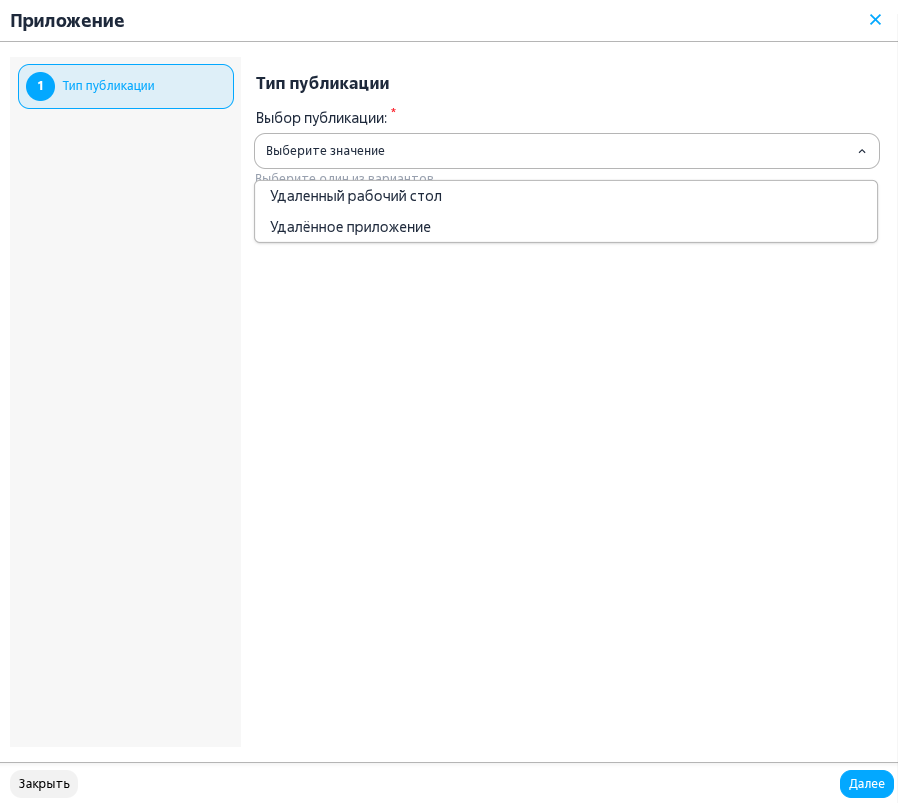Close the Приложение dialog with the X icon
Screen dimensions: 898x803
coord(875,20)
